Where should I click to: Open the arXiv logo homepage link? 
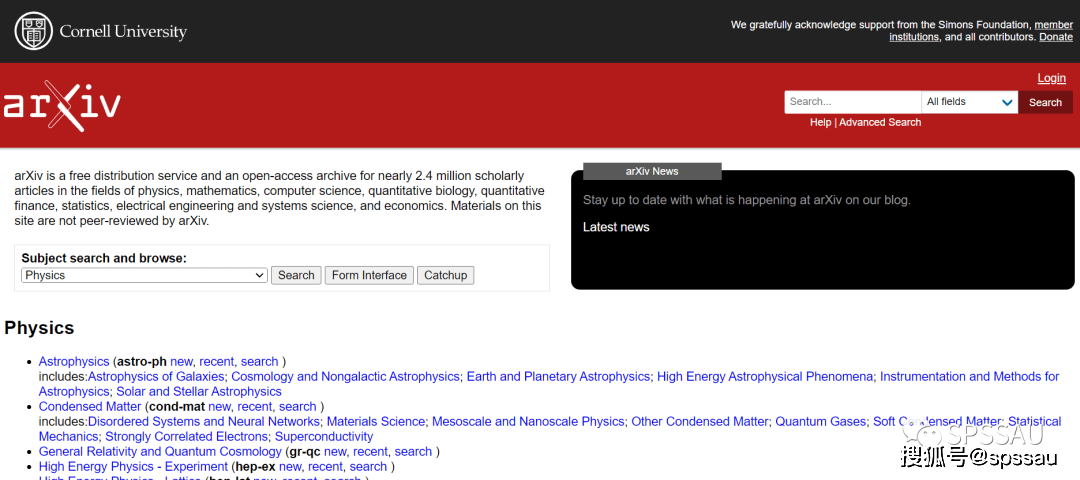(62, 106)
